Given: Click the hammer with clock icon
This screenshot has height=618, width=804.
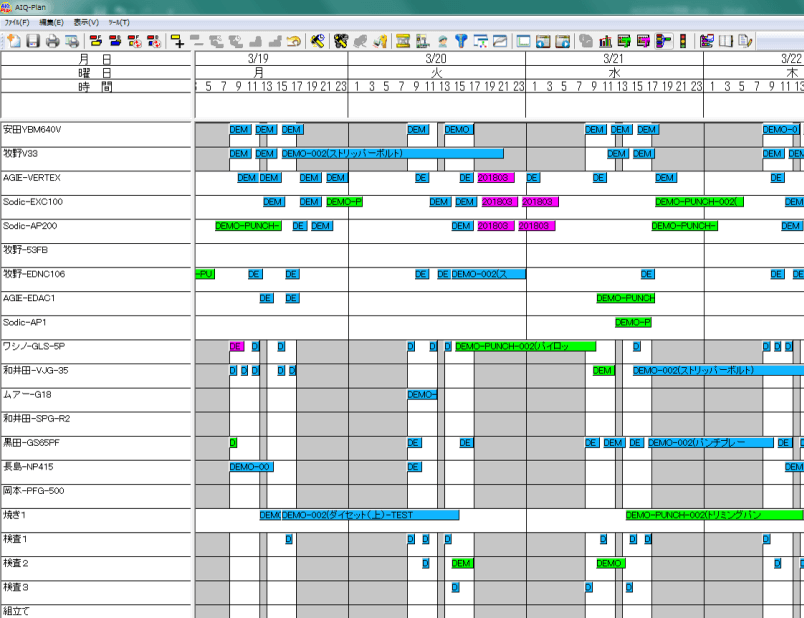Looking at the screenshot, I should [318, 41].
